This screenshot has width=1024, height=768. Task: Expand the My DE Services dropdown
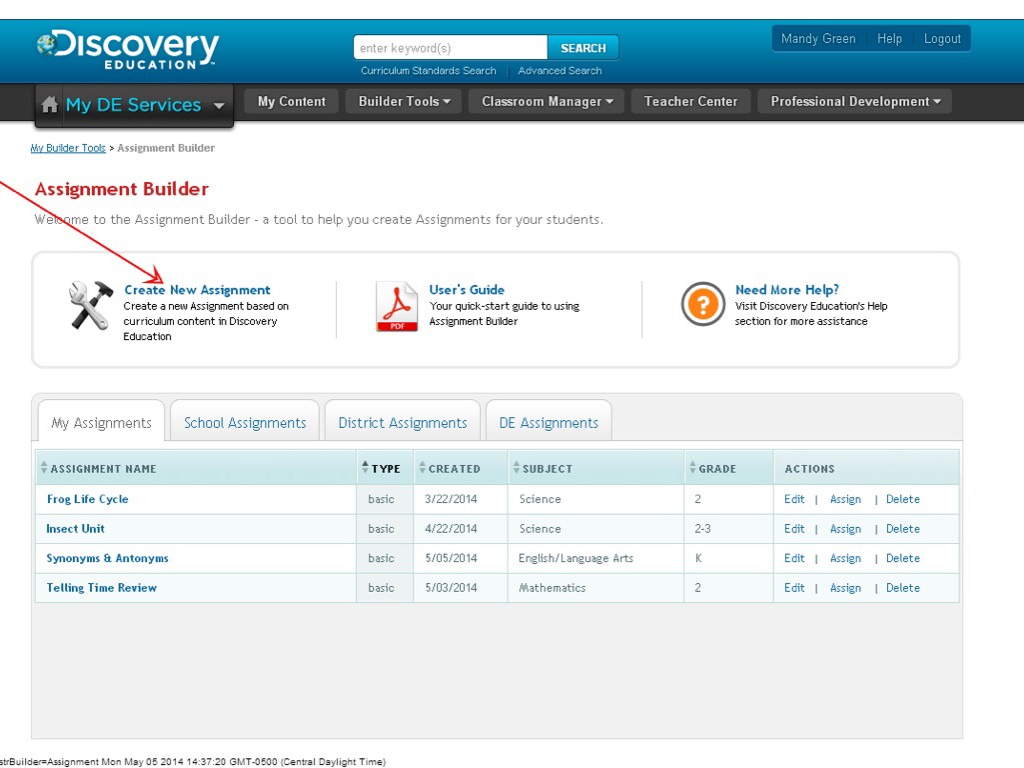tap(219, 106)
